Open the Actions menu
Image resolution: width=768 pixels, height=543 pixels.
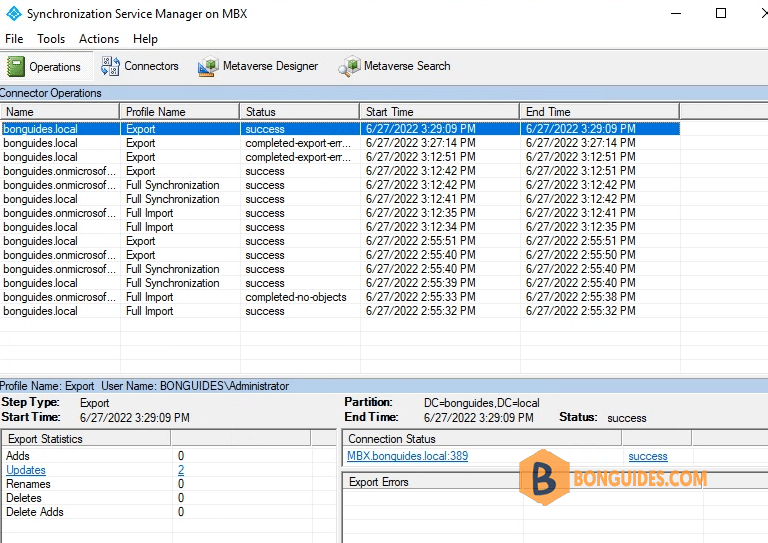pyautogui.click(x=99, y=39)
